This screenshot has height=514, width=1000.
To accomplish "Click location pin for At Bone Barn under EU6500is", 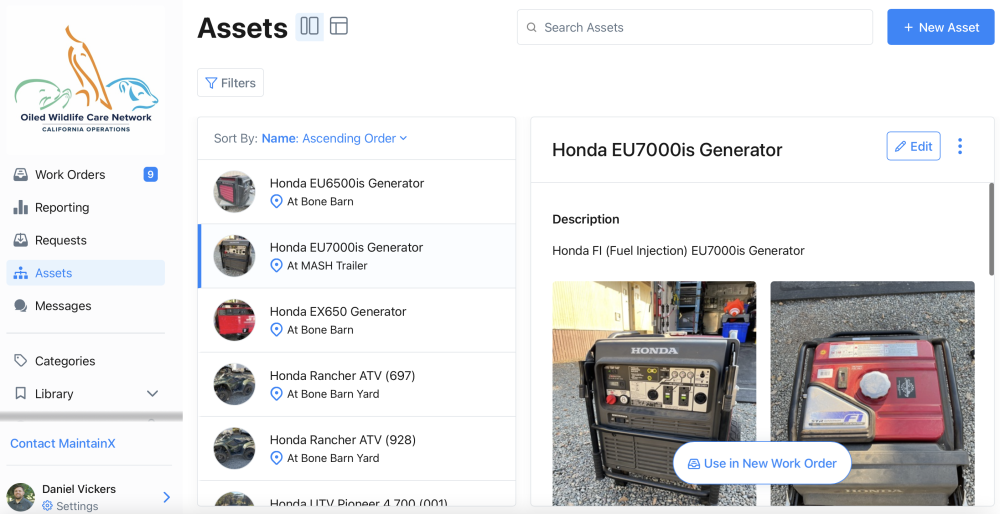I will 276,202.
